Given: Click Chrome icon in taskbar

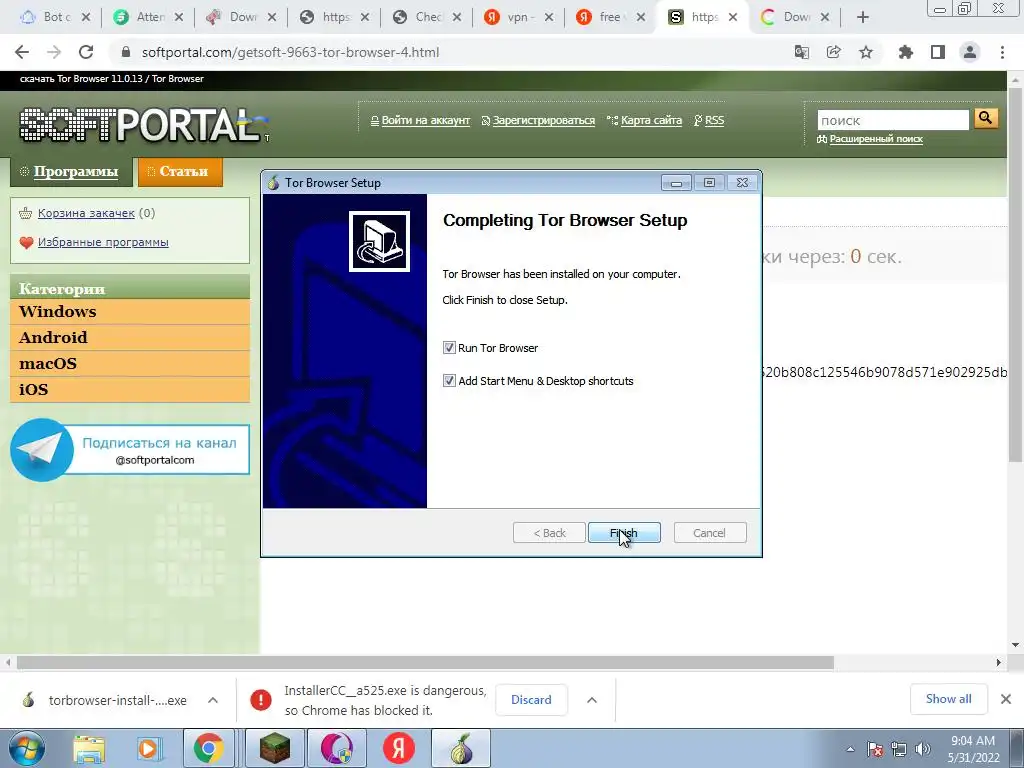Looking at the screenshot, I should tap(208, 748).
